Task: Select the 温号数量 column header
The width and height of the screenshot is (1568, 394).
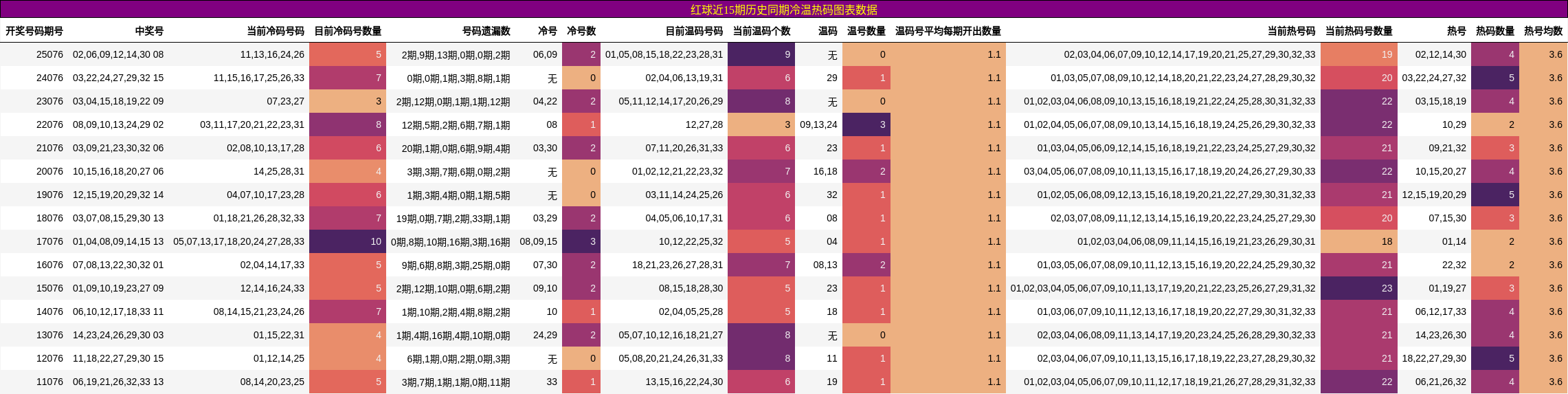Action: tap(866, 31)
